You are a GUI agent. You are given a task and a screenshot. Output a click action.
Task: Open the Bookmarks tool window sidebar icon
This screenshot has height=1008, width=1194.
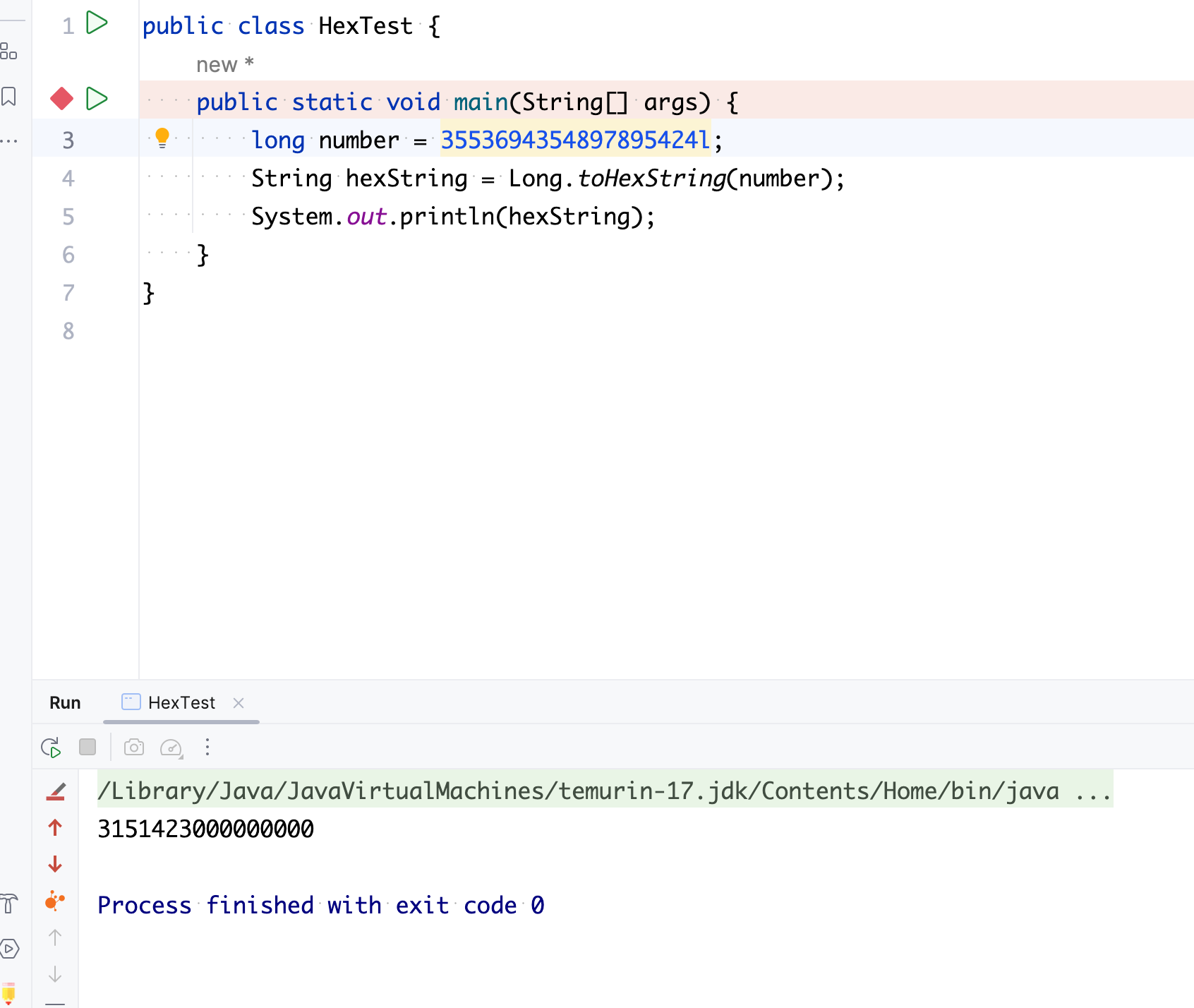(x=8, y=96)
